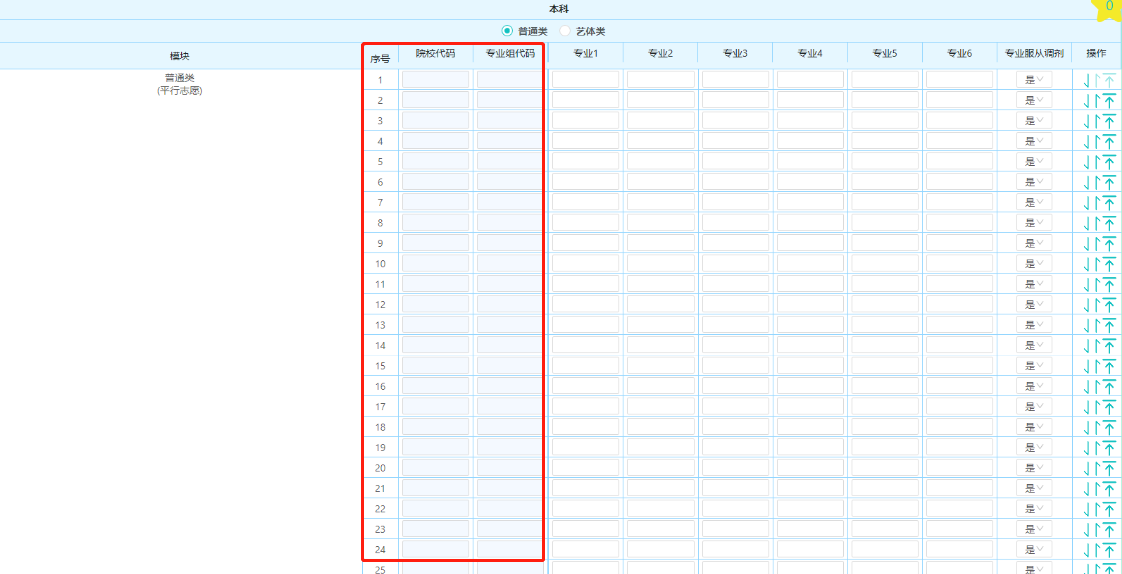Click the yellow star badge icon
The height and width of the screenshot is (574, 1122).
pos(1108,8)
